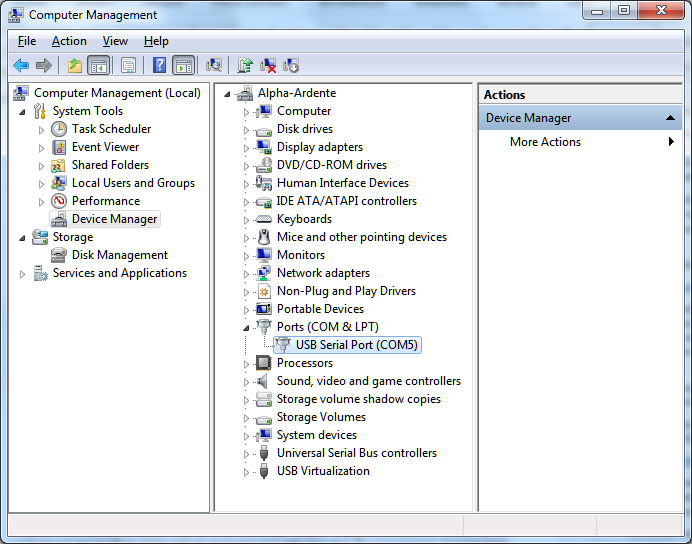Select Storage volume shadow copies entry
This screenshot has width=692, height=544.
(x=358, y=399)
